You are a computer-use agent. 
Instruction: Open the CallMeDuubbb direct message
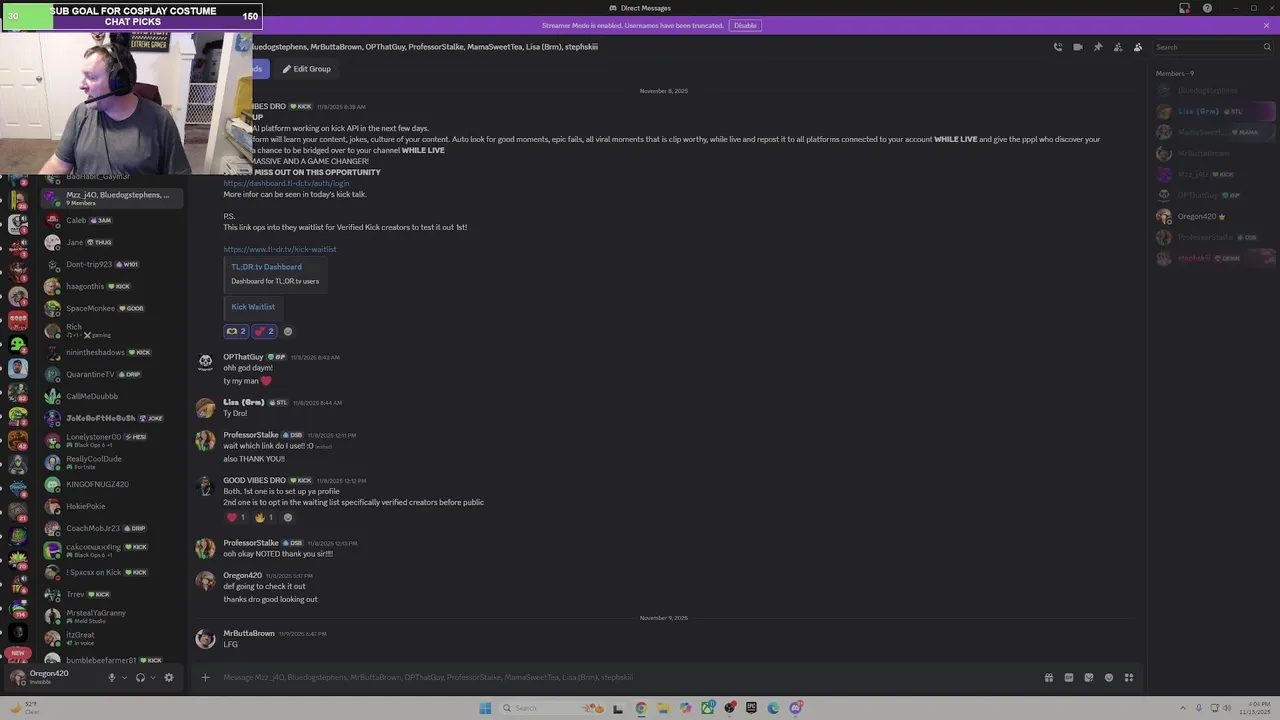(x=111, y=396)
